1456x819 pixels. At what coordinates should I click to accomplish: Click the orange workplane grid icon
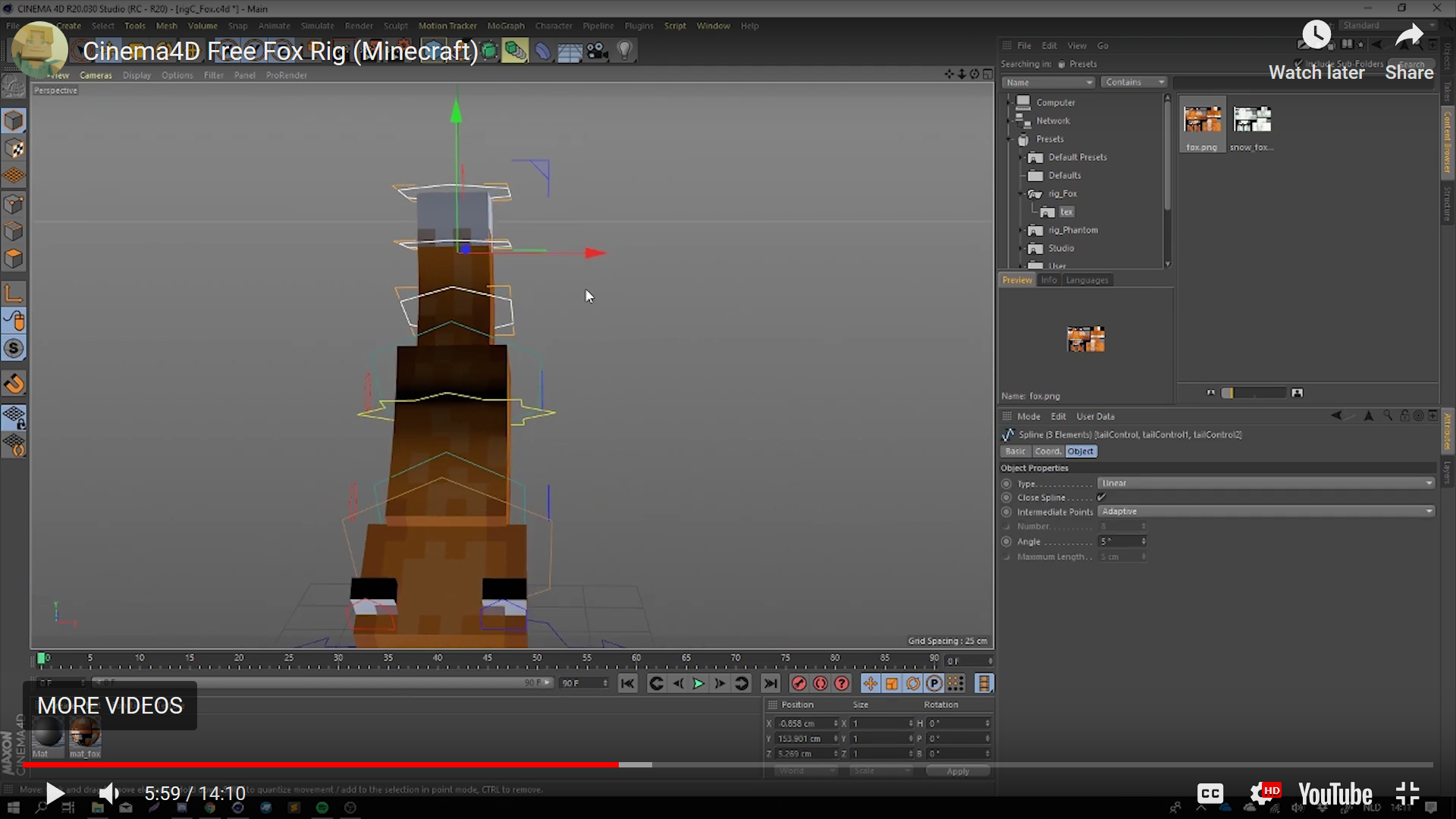click(14, 176)
